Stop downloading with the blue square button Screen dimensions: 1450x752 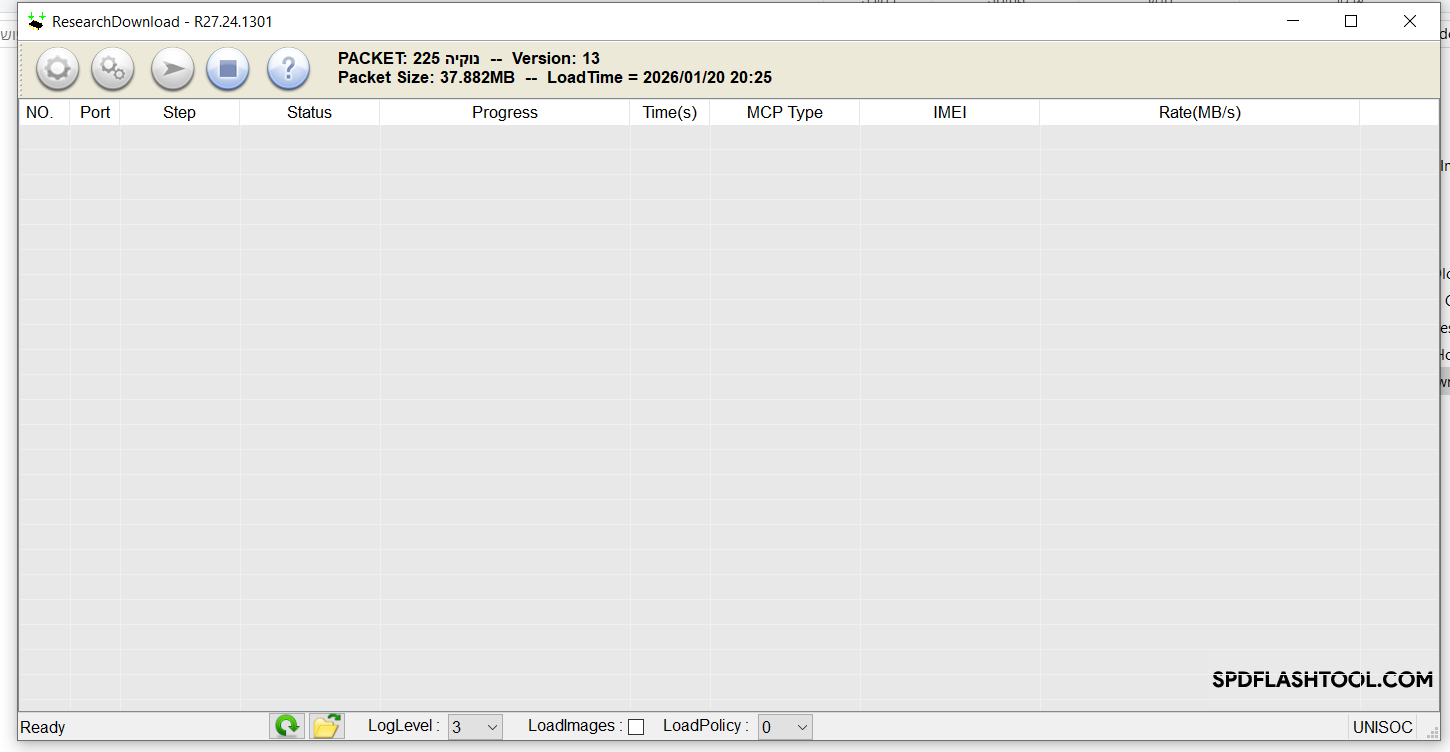(x=228, y=69)
